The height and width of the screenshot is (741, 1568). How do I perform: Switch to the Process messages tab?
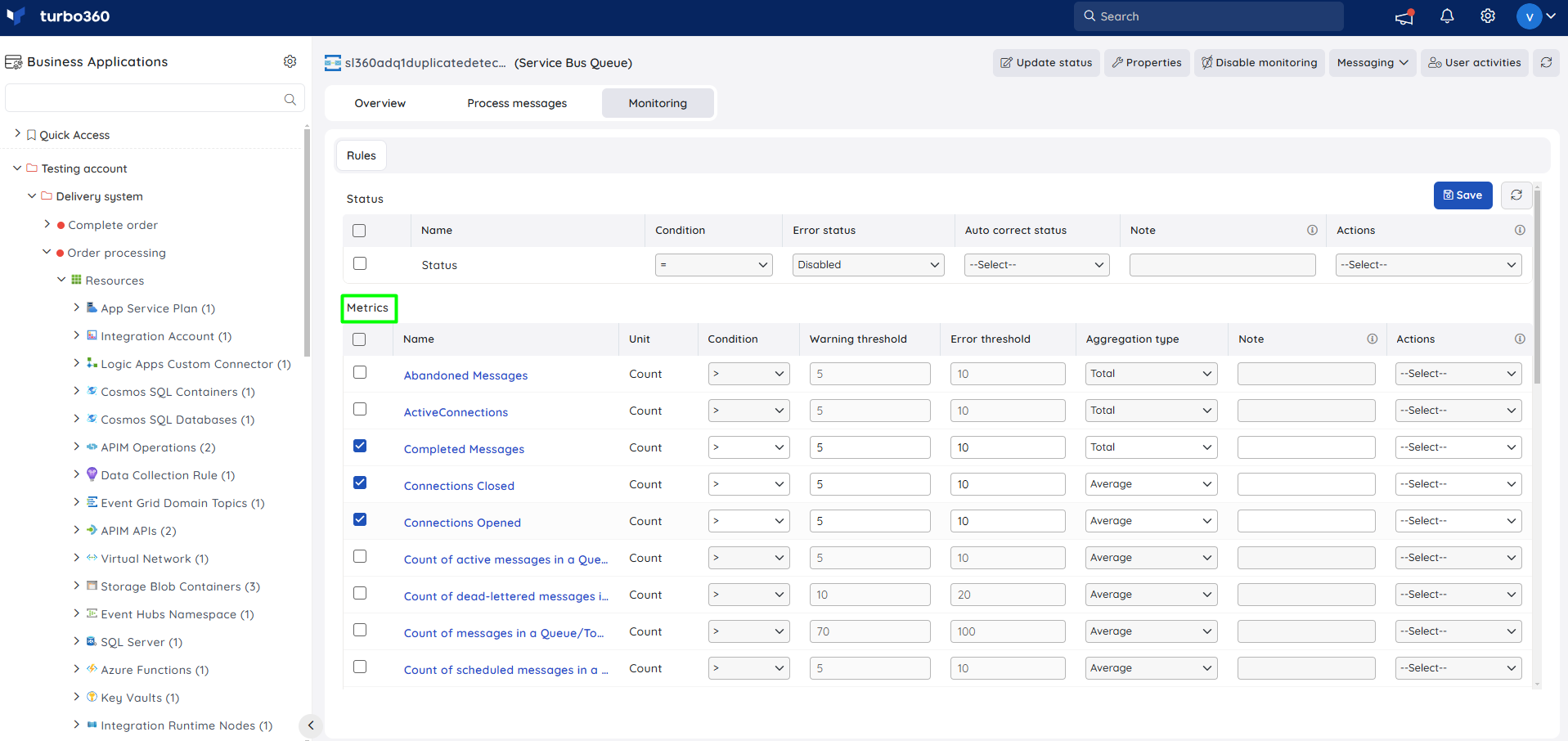click(x=517, y=103)
